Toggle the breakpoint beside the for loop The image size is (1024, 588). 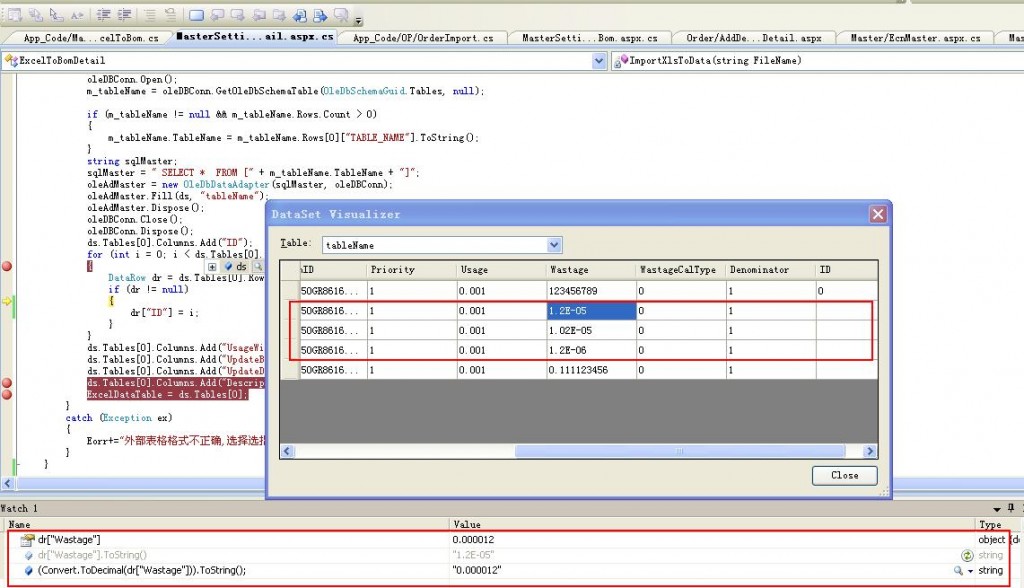tap(8, 267)
